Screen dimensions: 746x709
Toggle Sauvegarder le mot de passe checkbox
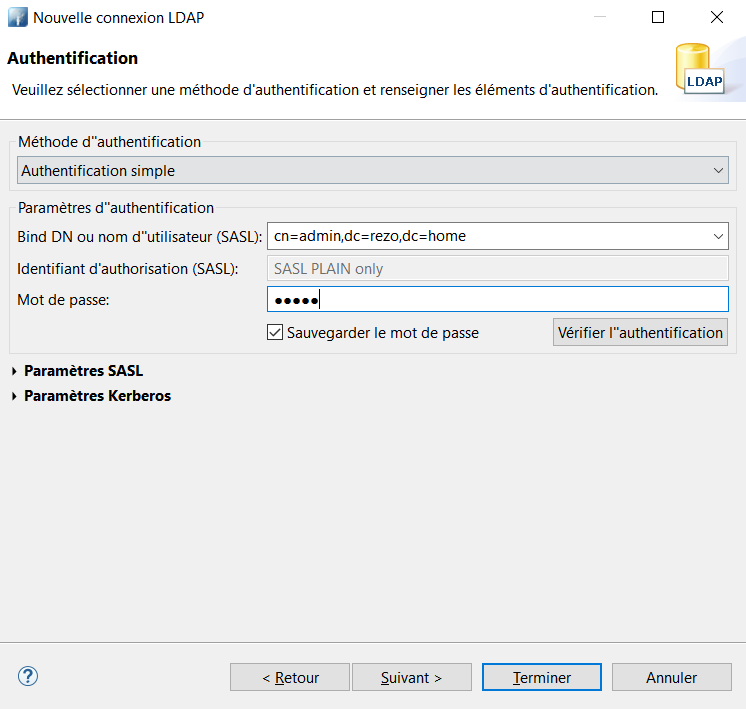(275, 332)
